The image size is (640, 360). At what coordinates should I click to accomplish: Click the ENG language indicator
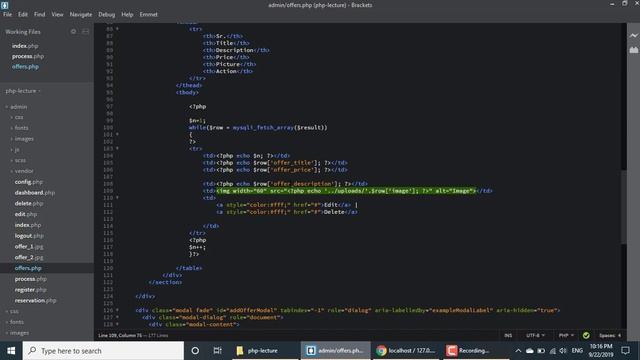click(577, 351)
